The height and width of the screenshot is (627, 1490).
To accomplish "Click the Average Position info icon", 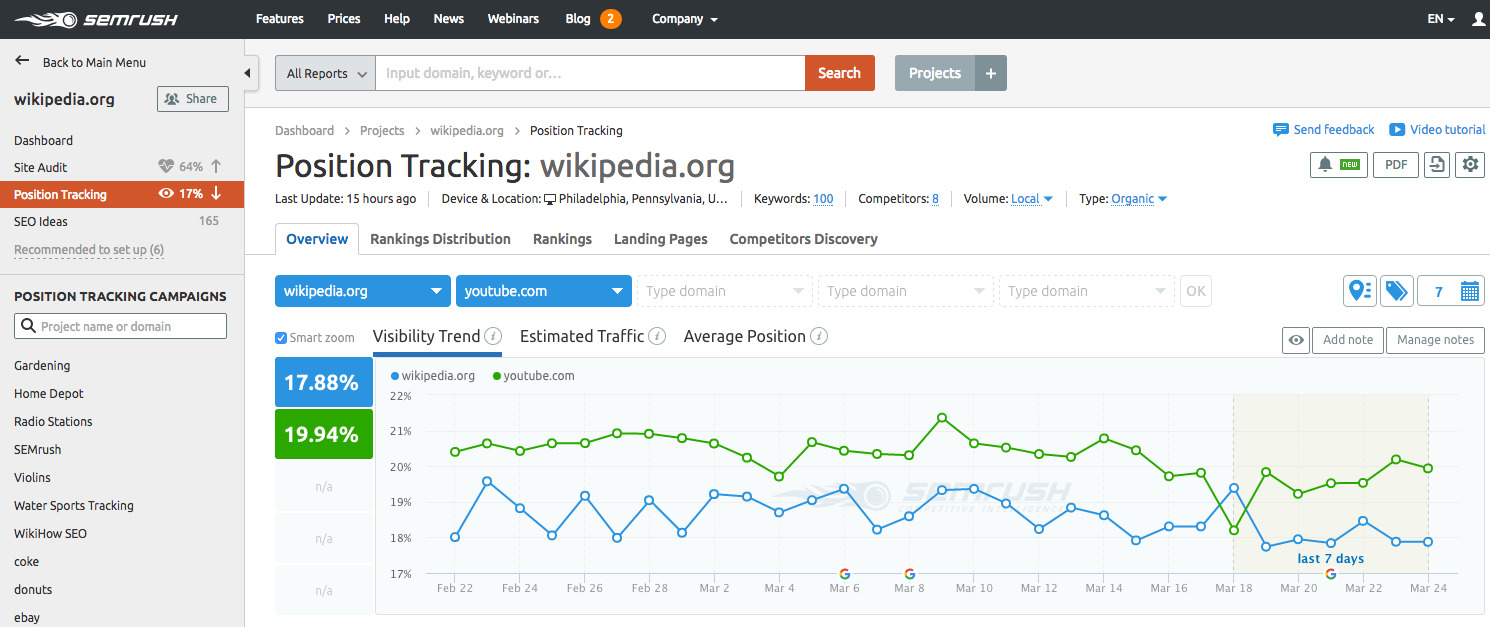I will [819, 336].
